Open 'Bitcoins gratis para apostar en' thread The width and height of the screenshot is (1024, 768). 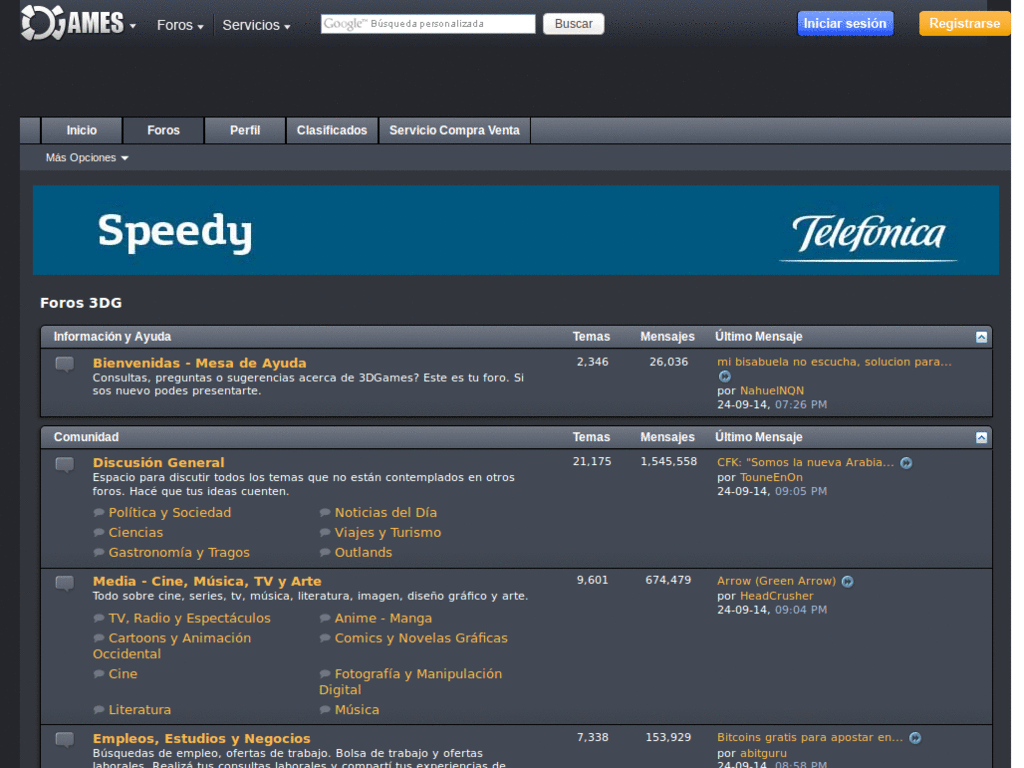810,737
